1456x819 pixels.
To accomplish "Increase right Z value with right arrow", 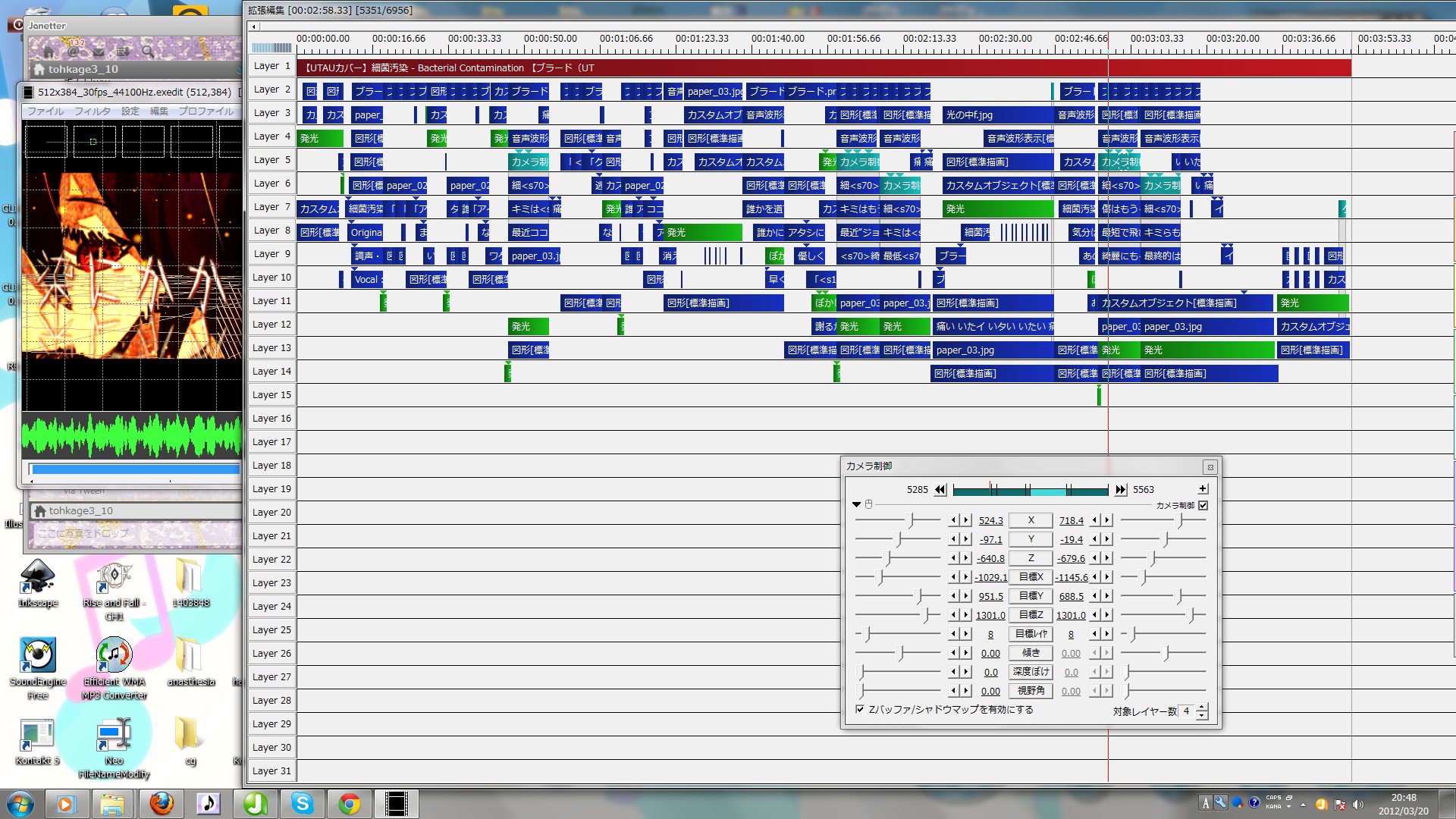I will (x=1107, y=558).
